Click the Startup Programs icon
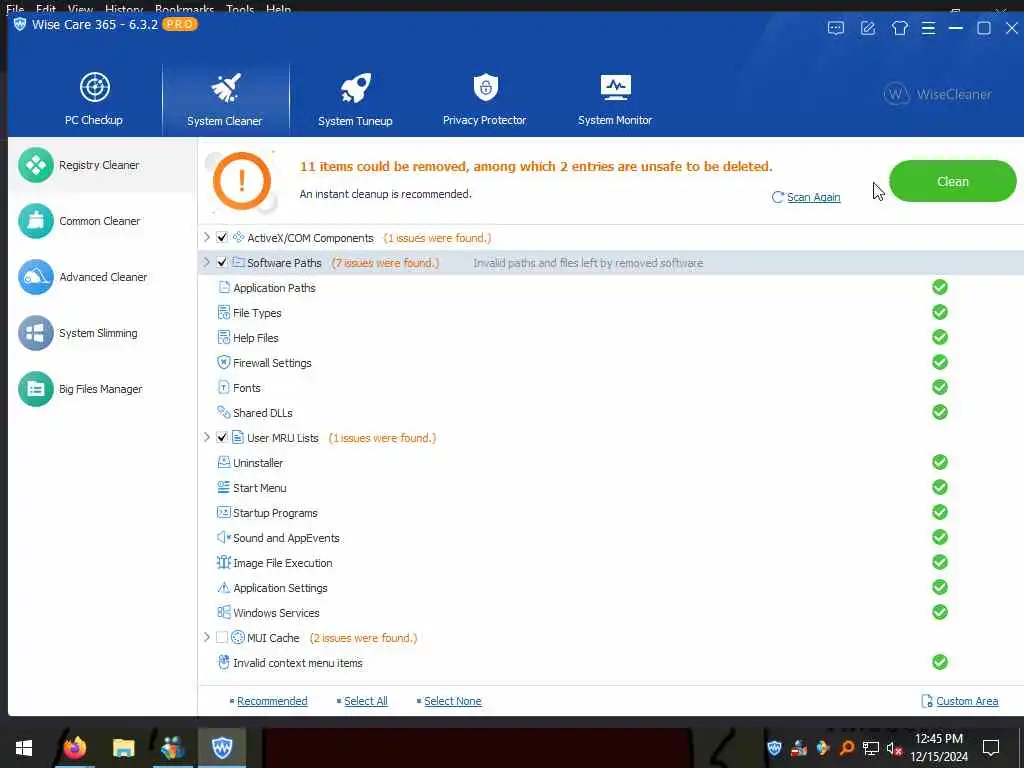This screenshot has height=768, width=1024. [x=224, y=513]
